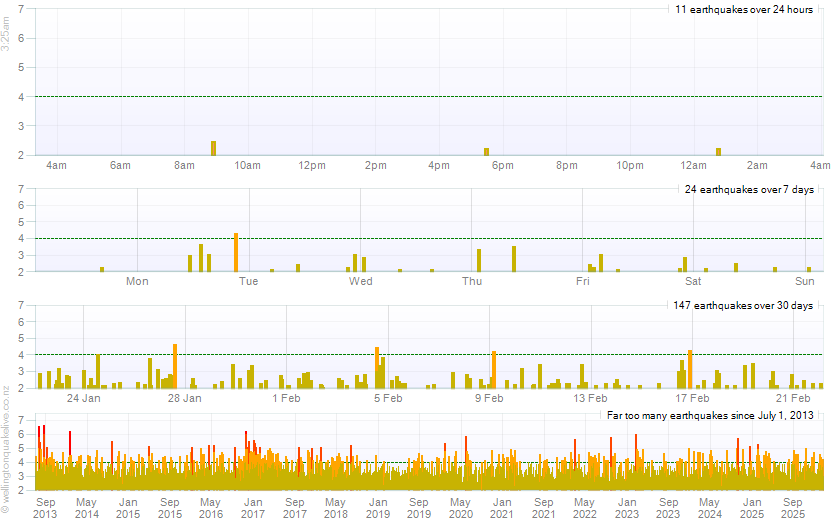Select the earthquake bar after 12am in top chart
835x530 pixels.
tap(718, 151)
